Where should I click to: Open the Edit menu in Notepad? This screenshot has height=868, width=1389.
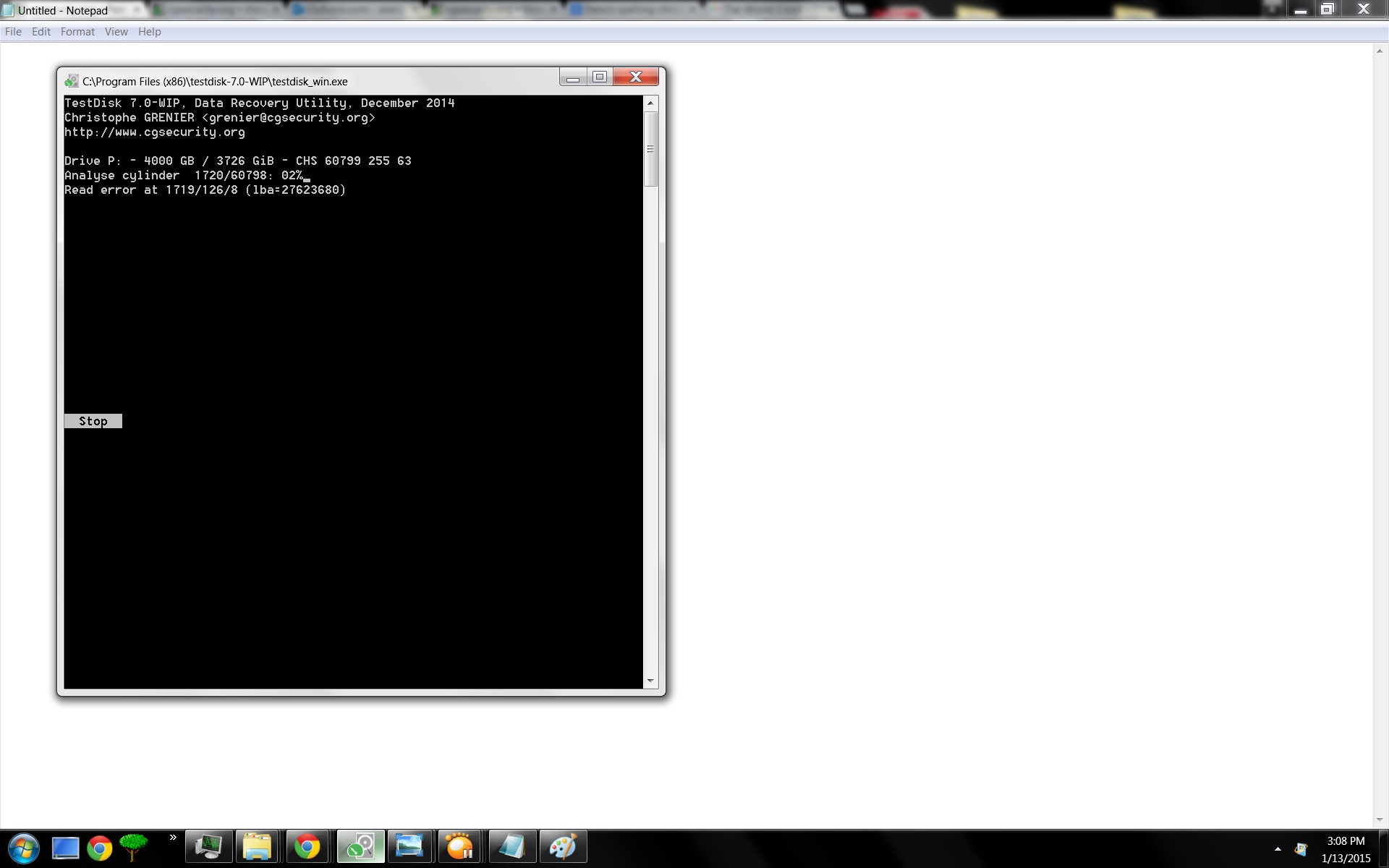click(x=41, y=32)
